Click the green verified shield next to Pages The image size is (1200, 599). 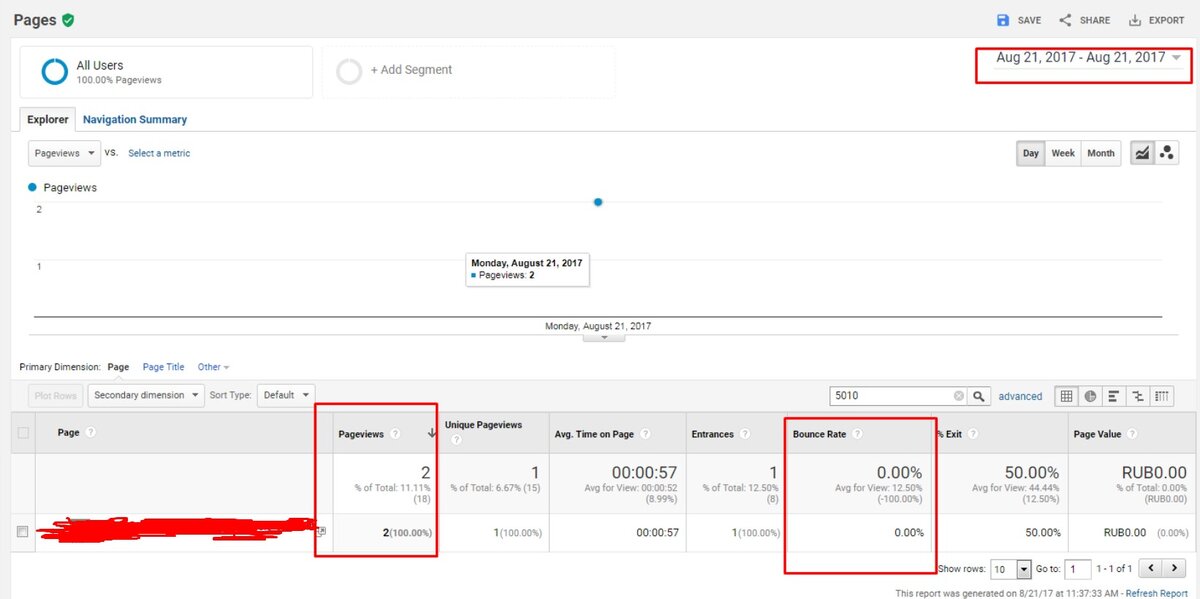[x=67, y=20]
